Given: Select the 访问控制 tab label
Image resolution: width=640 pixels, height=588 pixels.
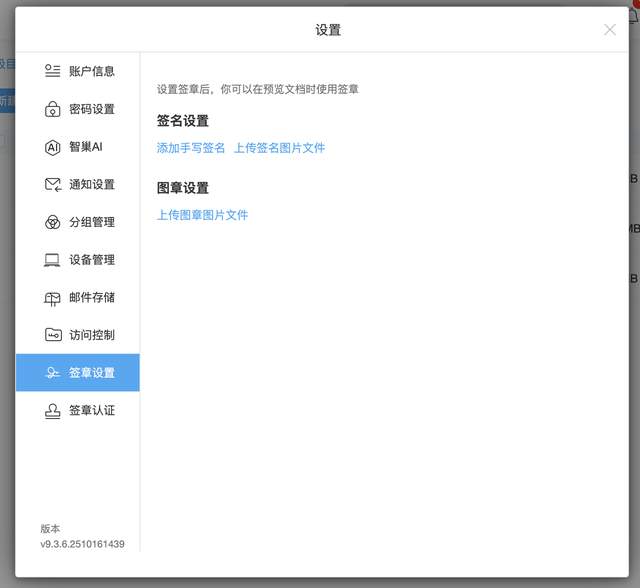Looking at the screenshot, I should pyautogui.click(x=92, y=335).
